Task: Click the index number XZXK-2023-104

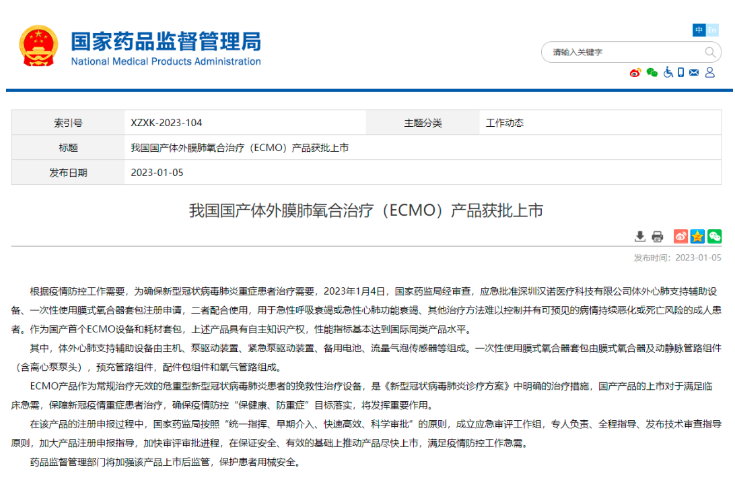Action: click(x=166, y=123)
